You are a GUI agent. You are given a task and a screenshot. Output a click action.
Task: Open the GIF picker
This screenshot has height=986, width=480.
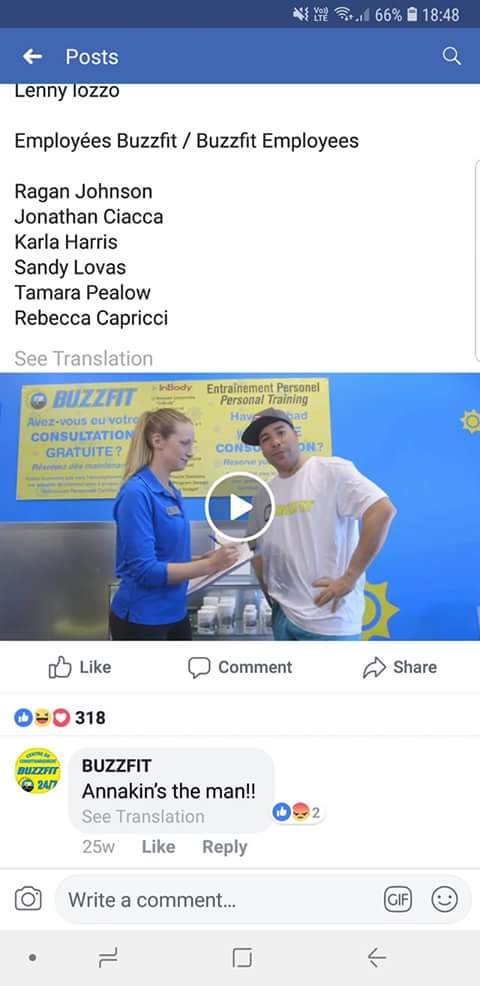pos(398,900)
